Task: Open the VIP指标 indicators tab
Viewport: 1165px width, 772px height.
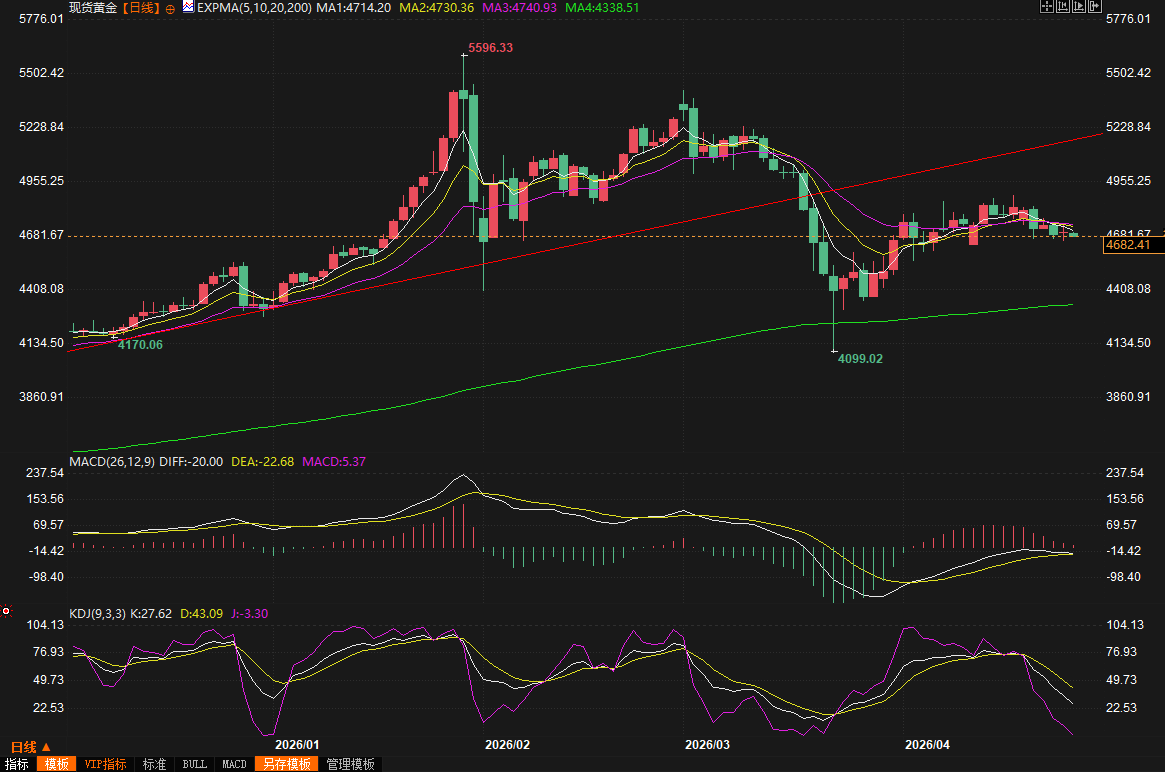Action: [x=106, y=764]
